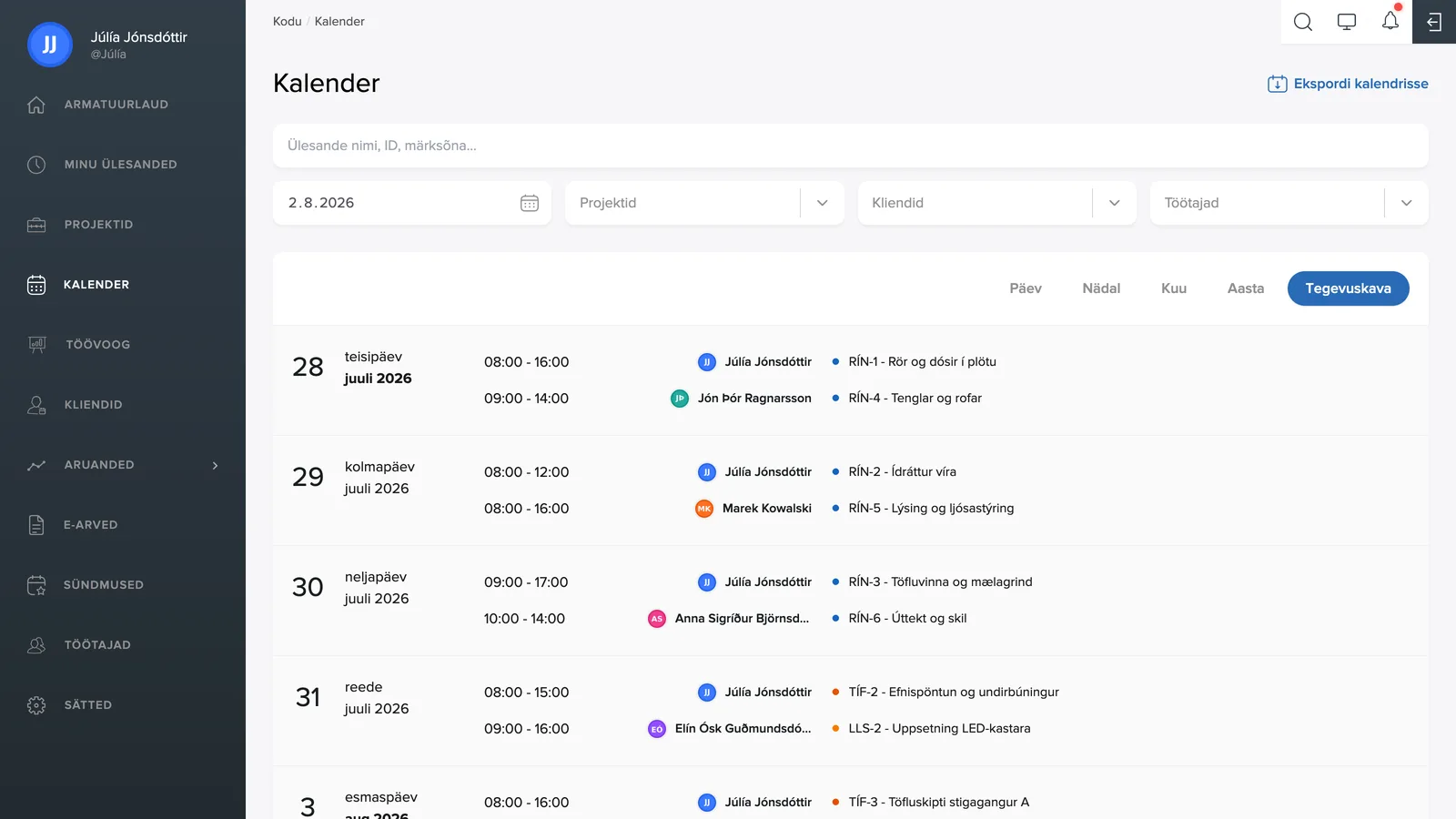
Task: Click the Armatuurlaud home icon
Action: point(36,105)
